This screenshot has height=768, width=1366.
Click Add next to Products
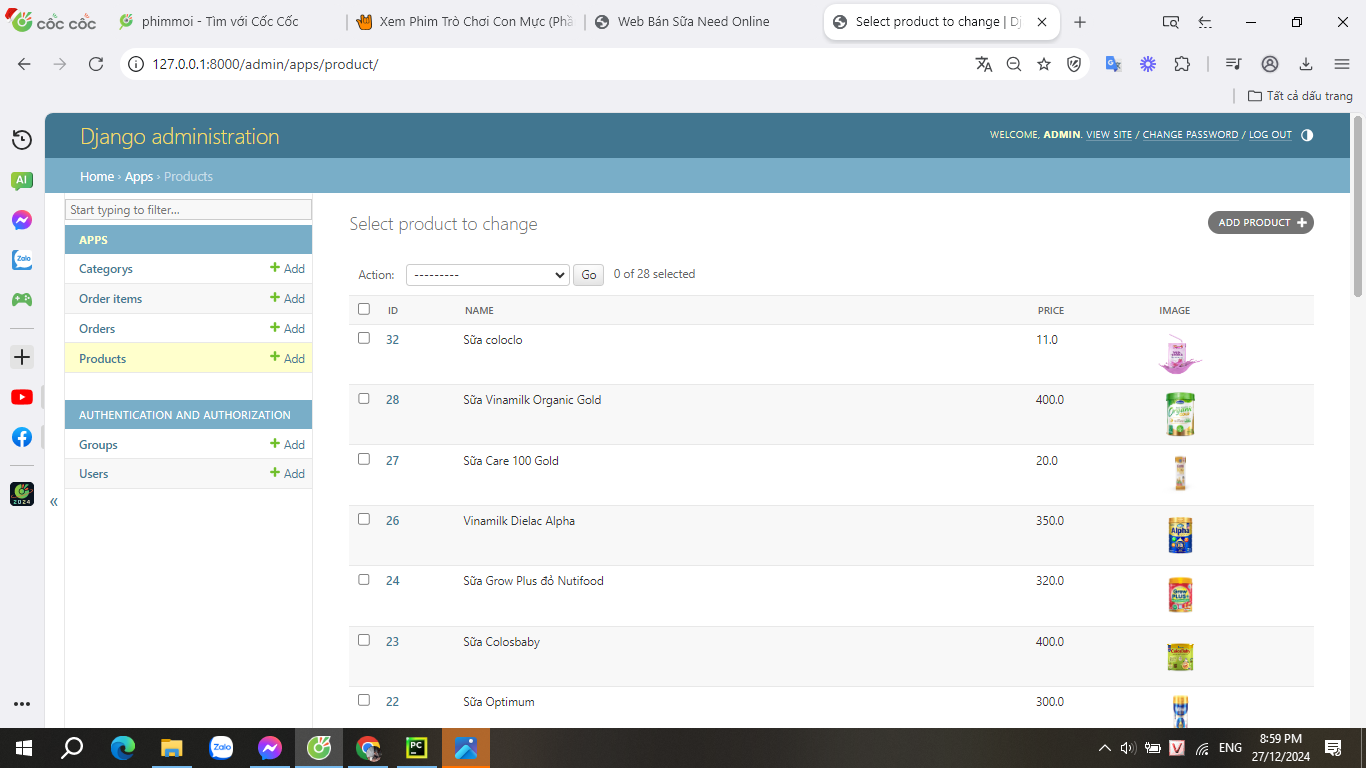click(287, 358)
